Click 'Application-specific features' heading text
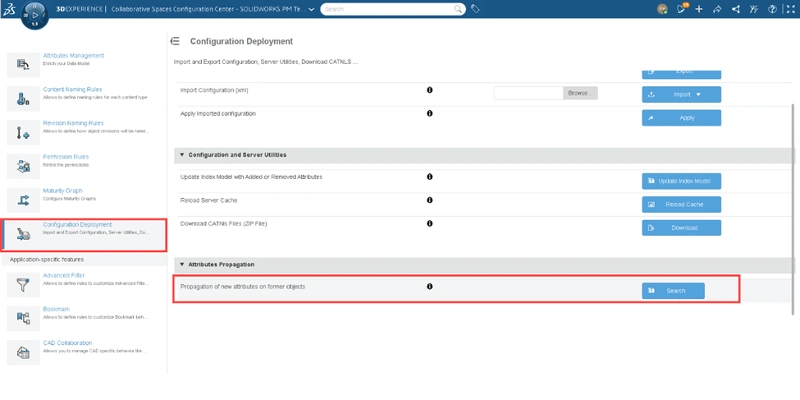800x400 pixels. point(47,260)
